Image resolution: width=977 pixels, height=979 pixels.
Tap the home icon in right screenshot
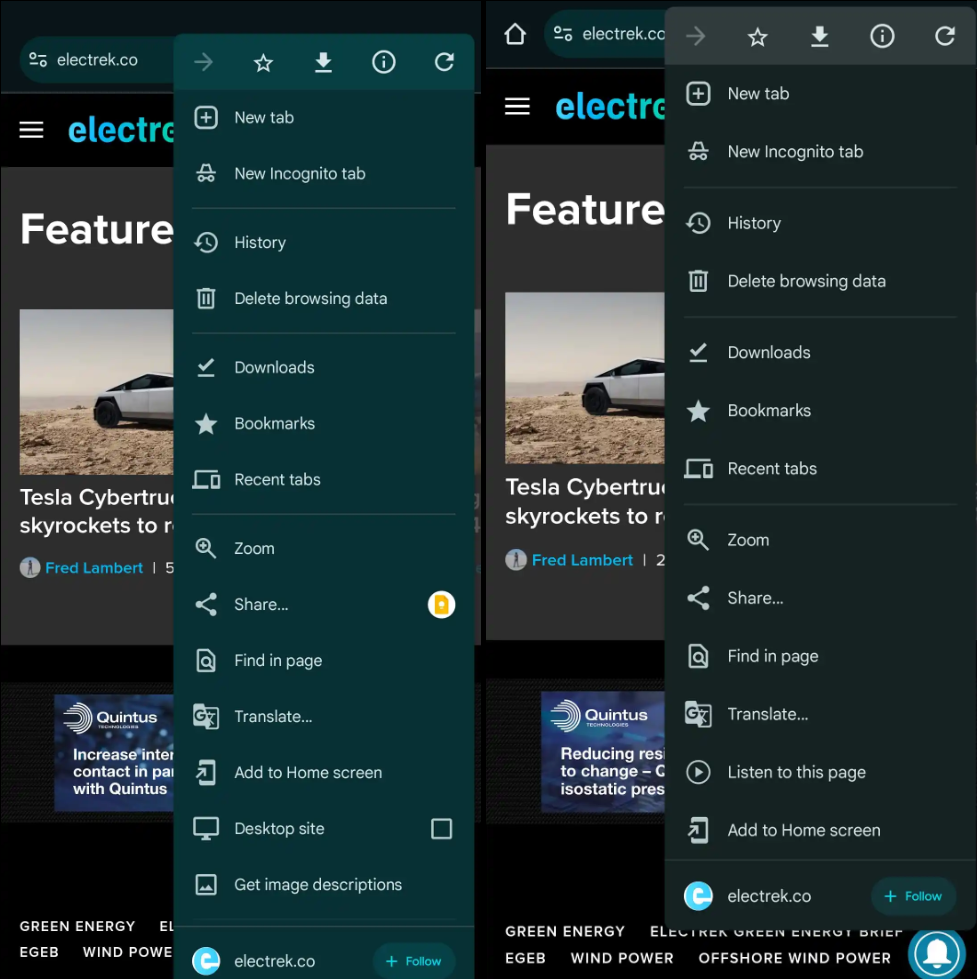tap(515, 34)
